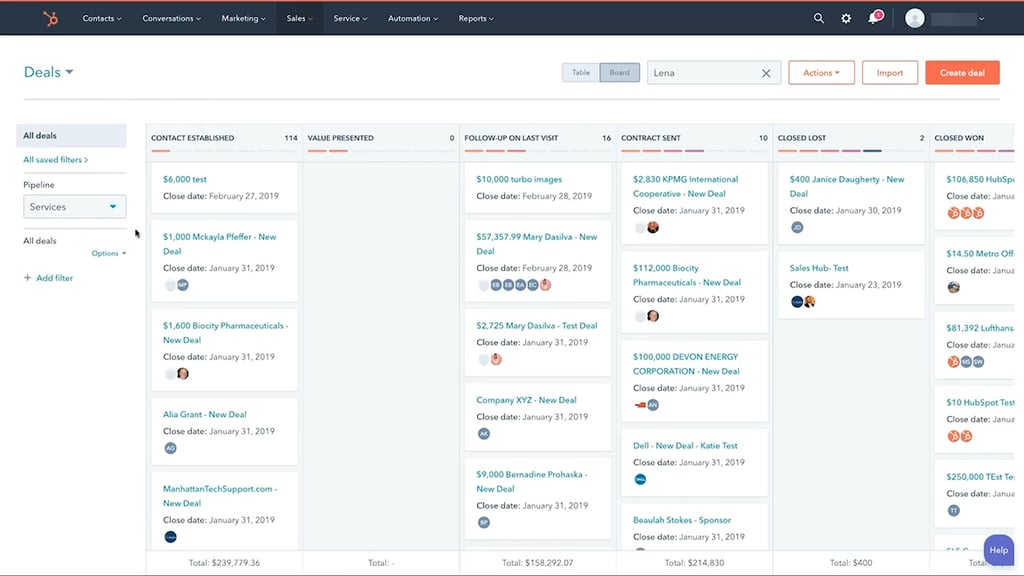Open the settings gear icon

point(846,18)
